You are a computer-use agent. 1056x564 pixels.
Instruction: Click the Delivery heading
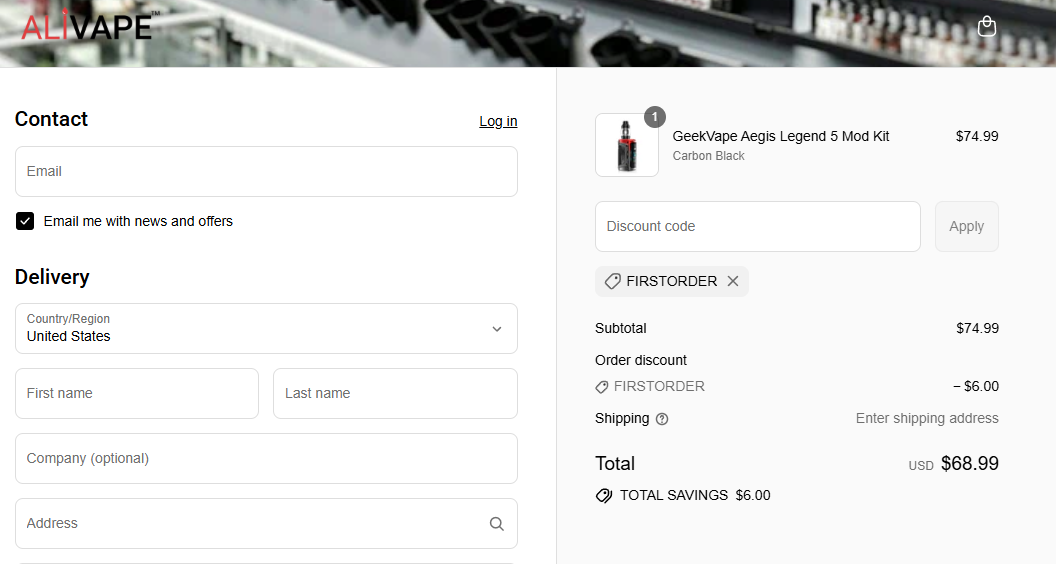pyautogui.click(x=53, y=277)
